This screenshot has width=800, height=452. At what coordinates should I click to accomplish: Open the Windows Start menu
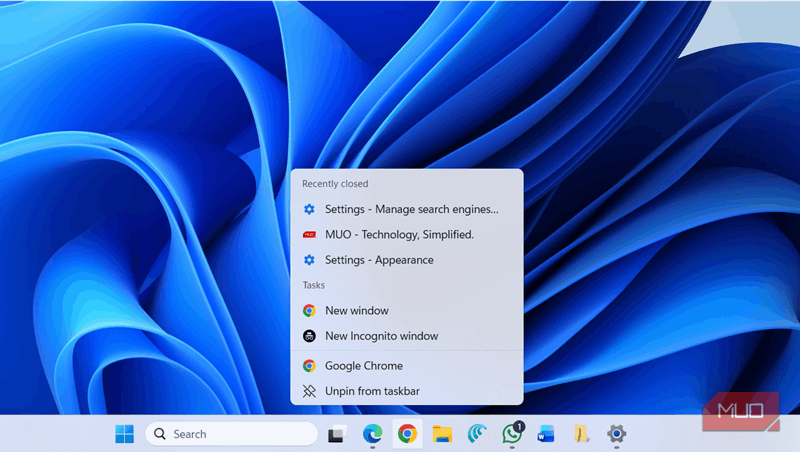pyautogui.click(x=125, y=434)
